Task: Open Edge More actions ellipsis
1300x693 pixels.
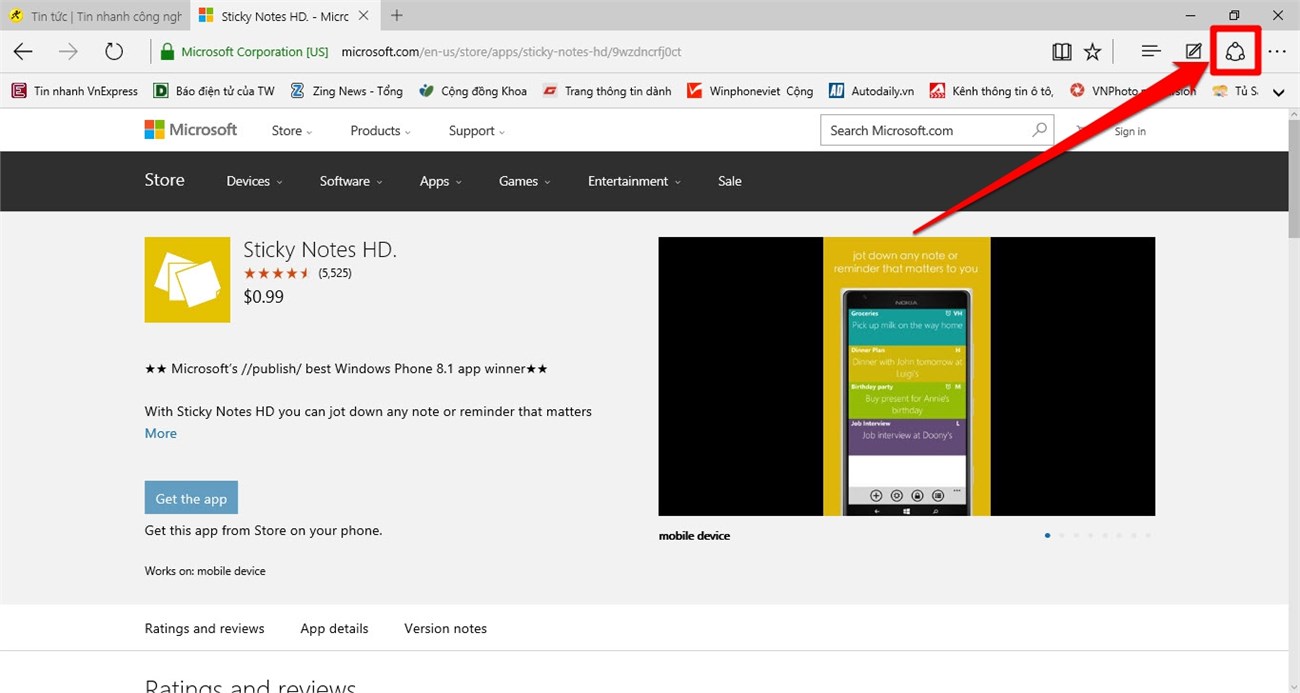Action: point(1277,52)
